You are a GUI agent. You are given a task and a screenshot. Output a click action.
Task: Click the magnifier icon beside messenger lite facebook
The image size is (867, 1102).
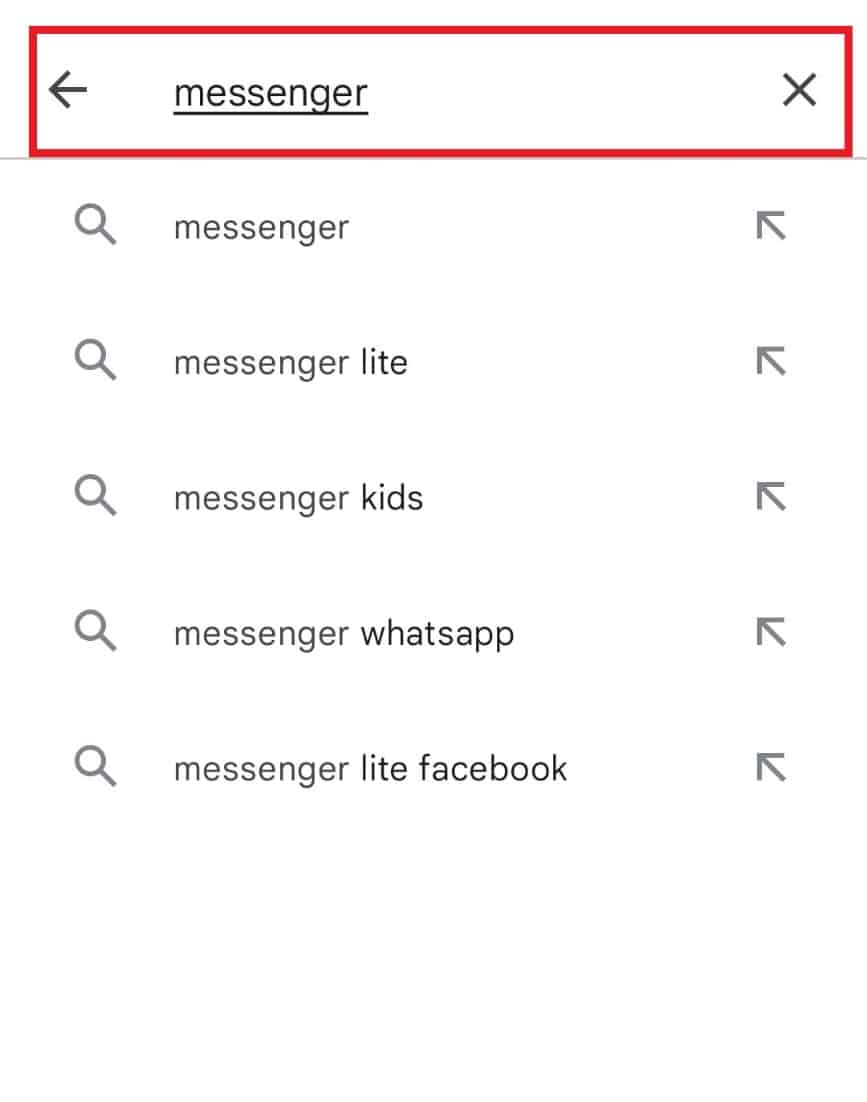tap(95, 767)
